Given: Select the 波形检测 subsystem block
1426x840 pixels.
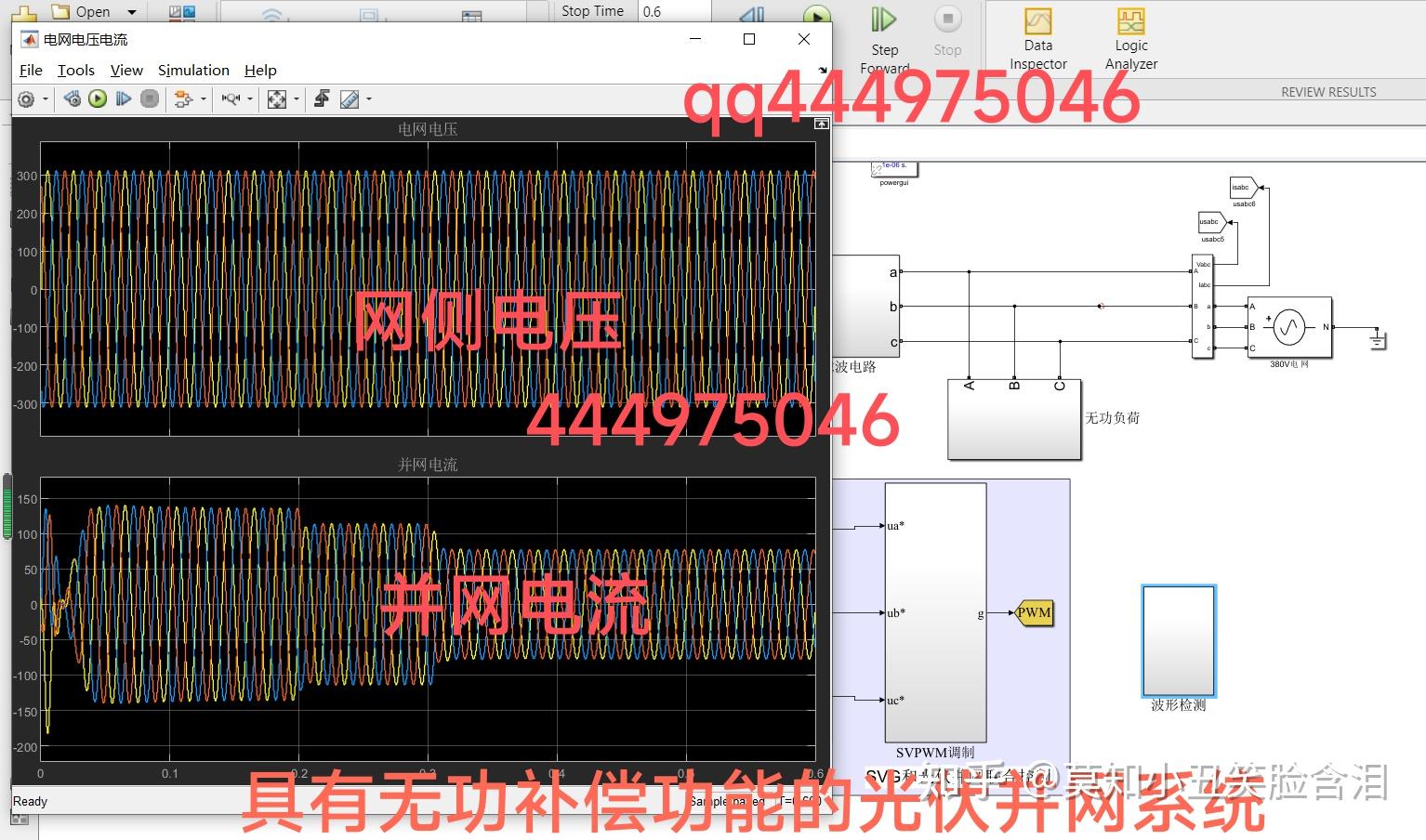Looking at the screenshot, I should 1178,640.
